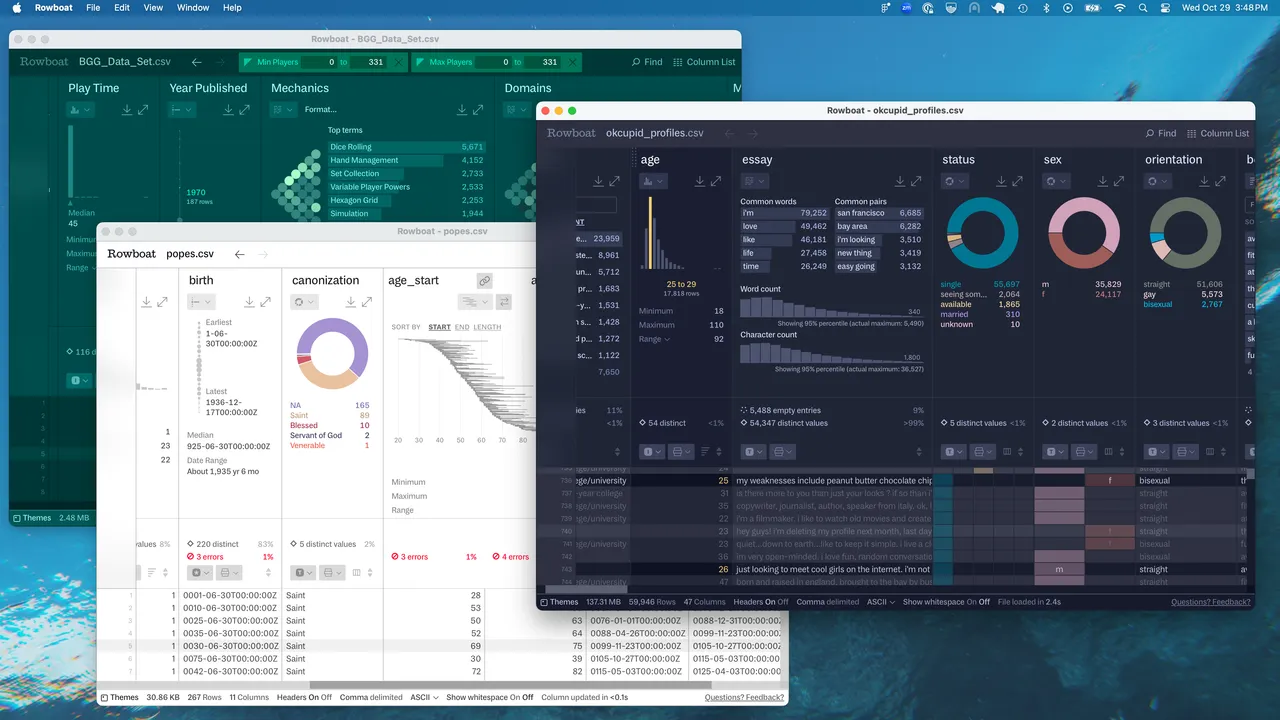Click Comma delimited in okcupid status bar

coord(828,602)
